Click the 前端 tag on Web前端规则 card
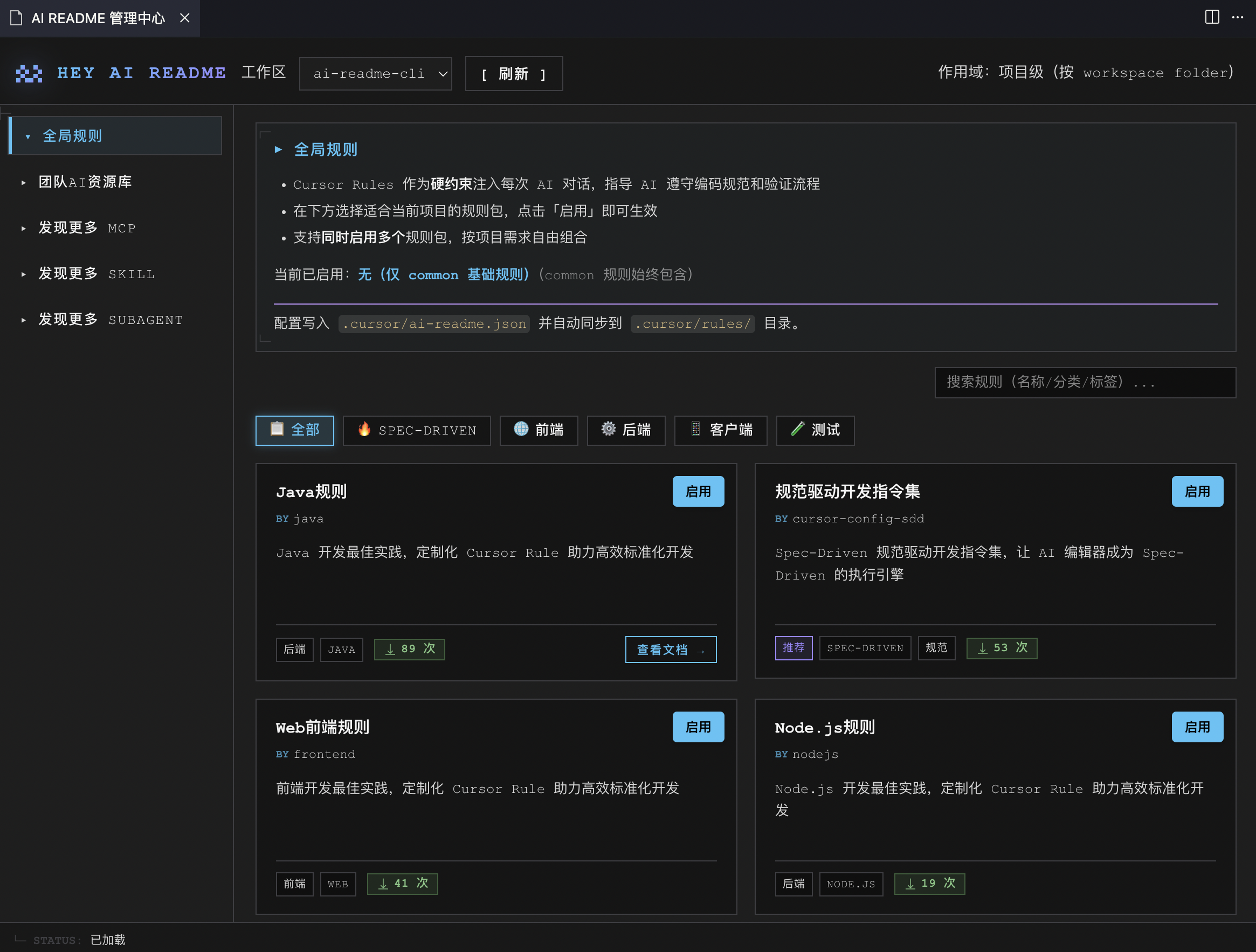The width and height of the screenshot is (1256, 952). 295,884
